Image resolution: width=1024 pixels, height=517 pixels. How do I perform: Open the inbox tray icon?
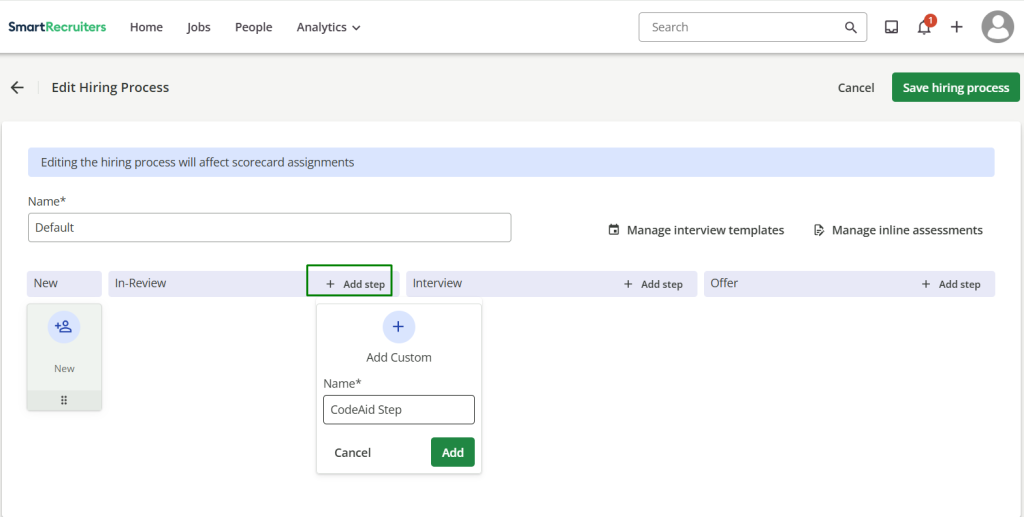point(891,27)
